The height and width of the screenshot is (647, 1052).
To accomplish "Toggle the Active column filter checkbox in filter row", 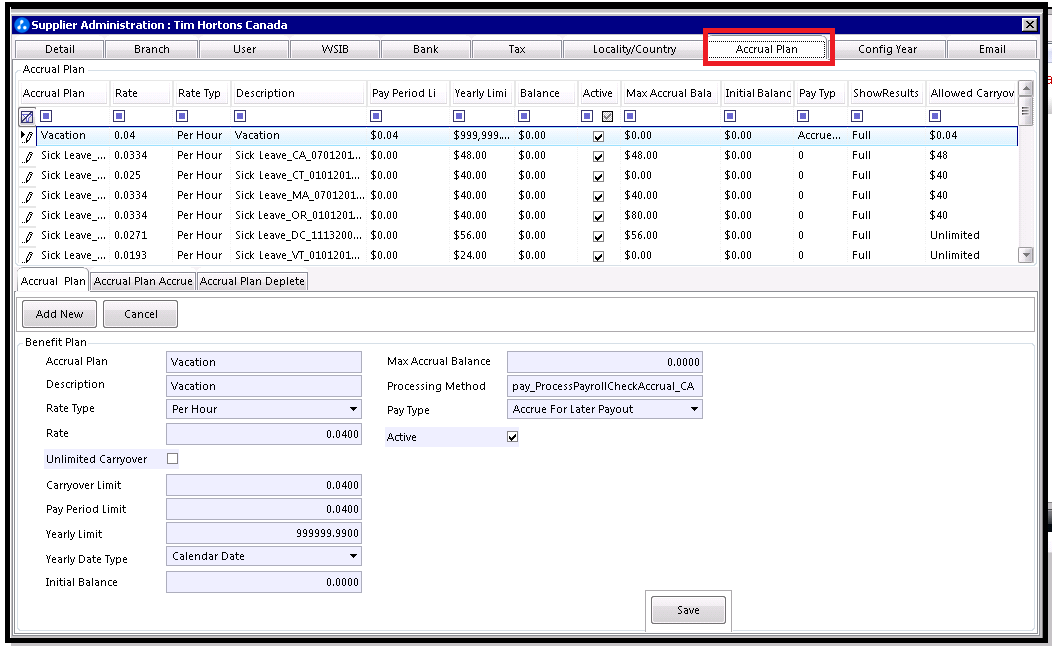I will click(x=607, y=116).
